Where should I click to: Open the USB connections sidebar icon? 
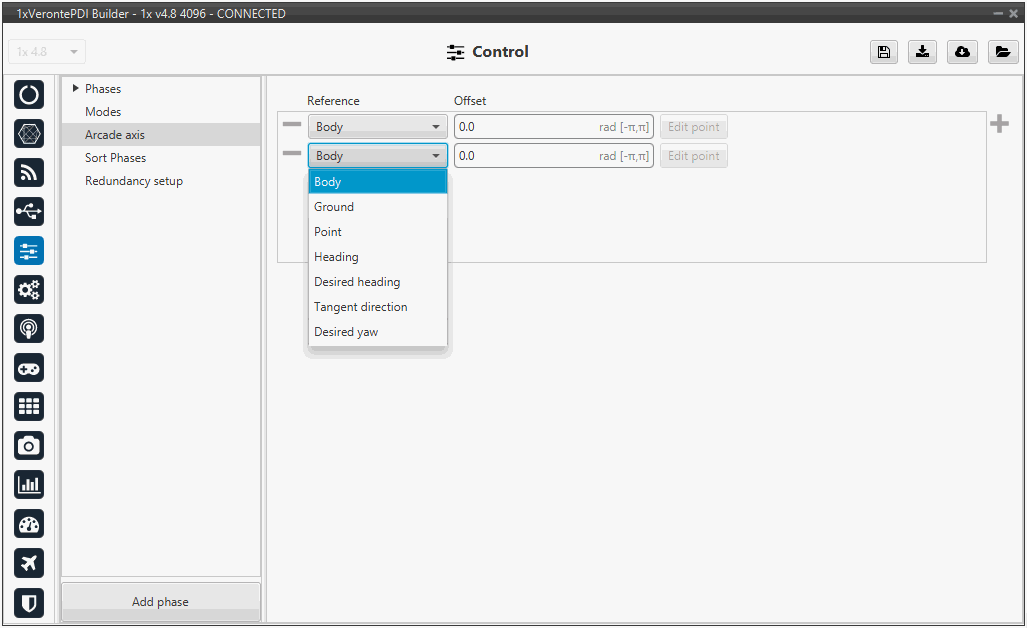coord(29,211)
